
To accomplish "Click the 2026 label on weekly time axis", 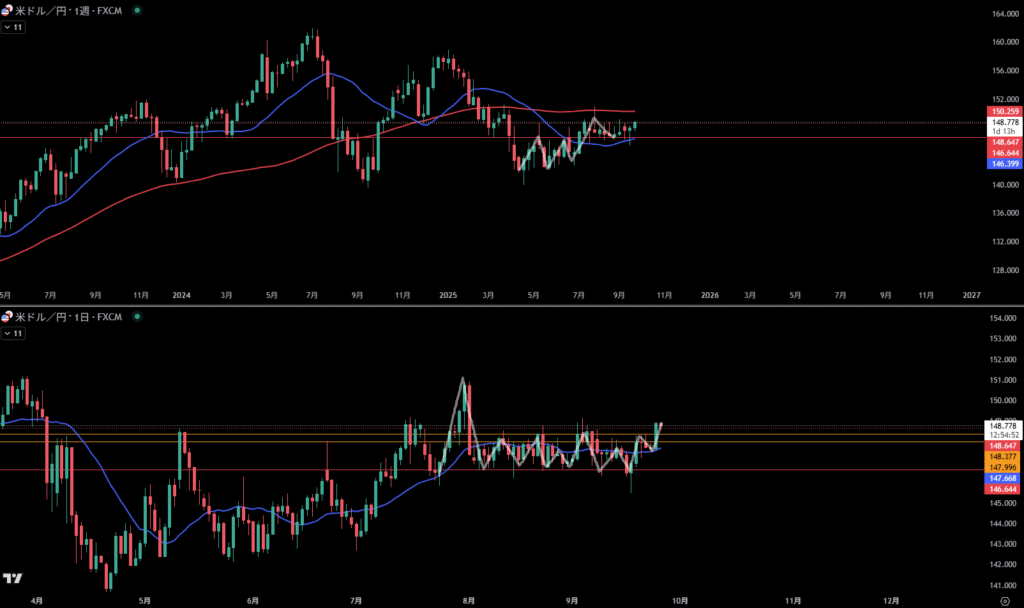I will point(709,295).
